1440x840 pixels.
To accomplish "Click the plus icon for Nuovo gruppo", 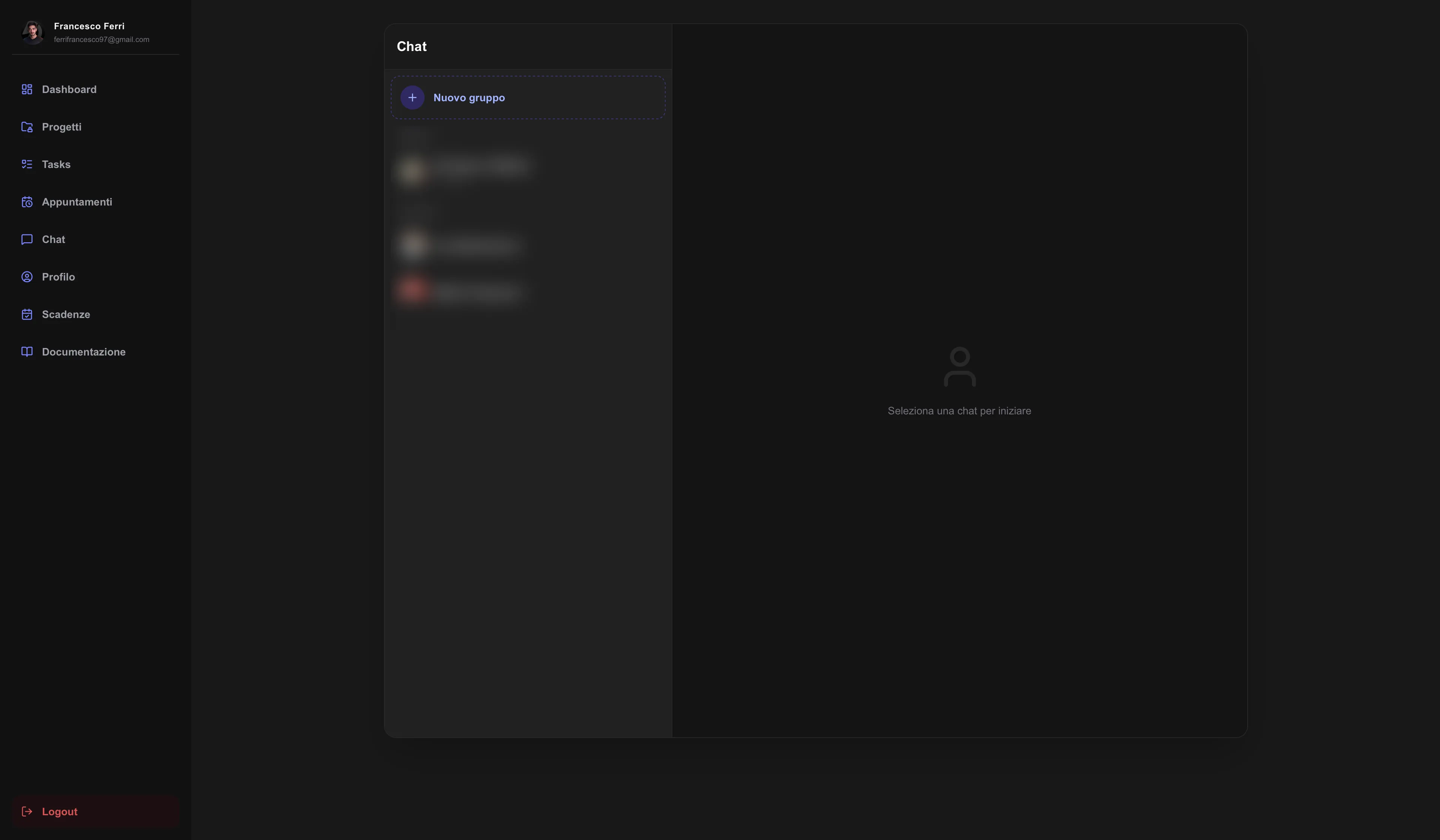I will 412,98.
